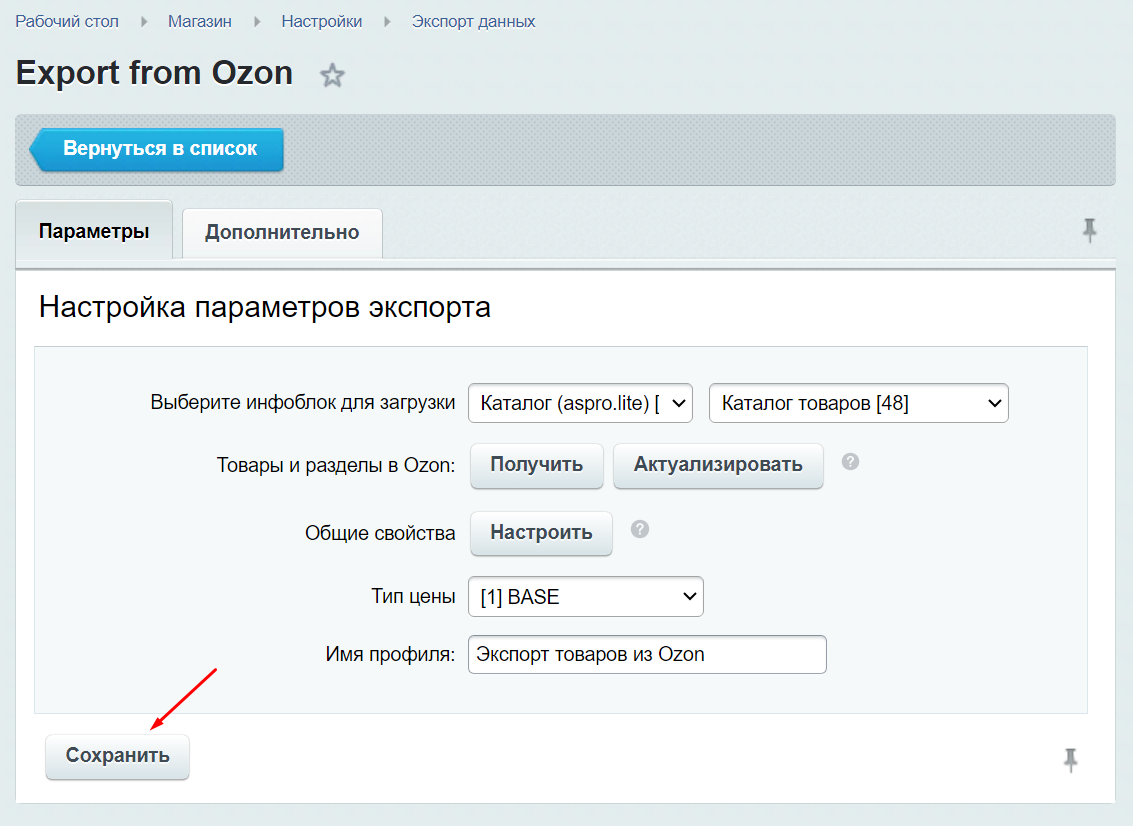Image resolution: width=1133 pixels, height=826 pixels.
Task: Expand the Тип цены [1] BASE dropdown
Action: (586, 597)
